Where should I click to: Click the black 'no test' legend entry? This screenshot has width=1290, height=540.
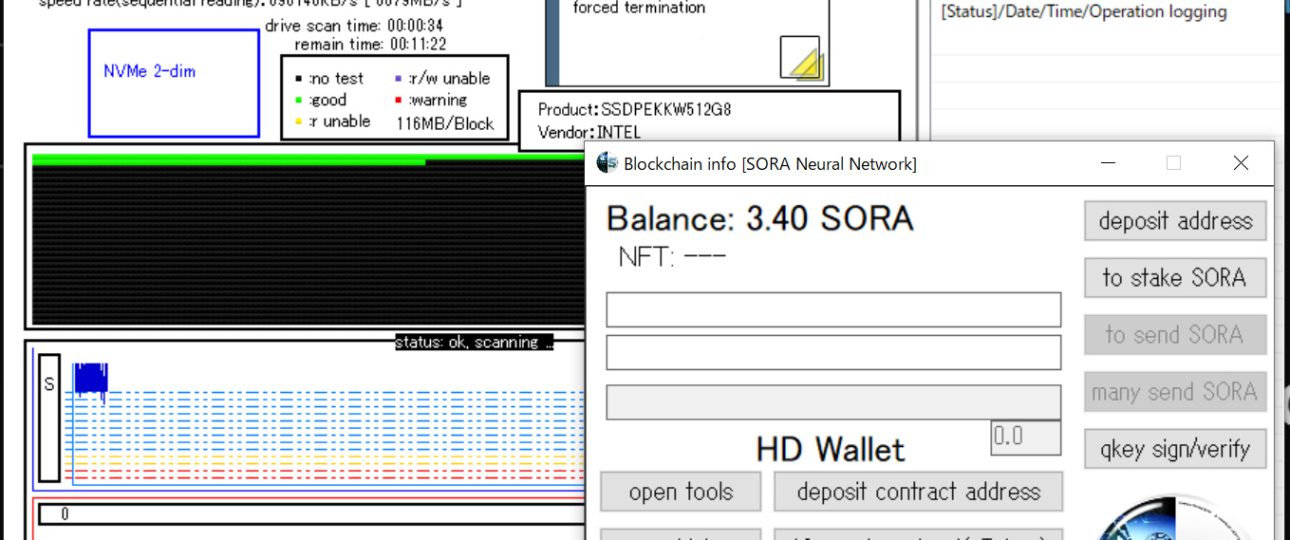(x=330, y=78)
